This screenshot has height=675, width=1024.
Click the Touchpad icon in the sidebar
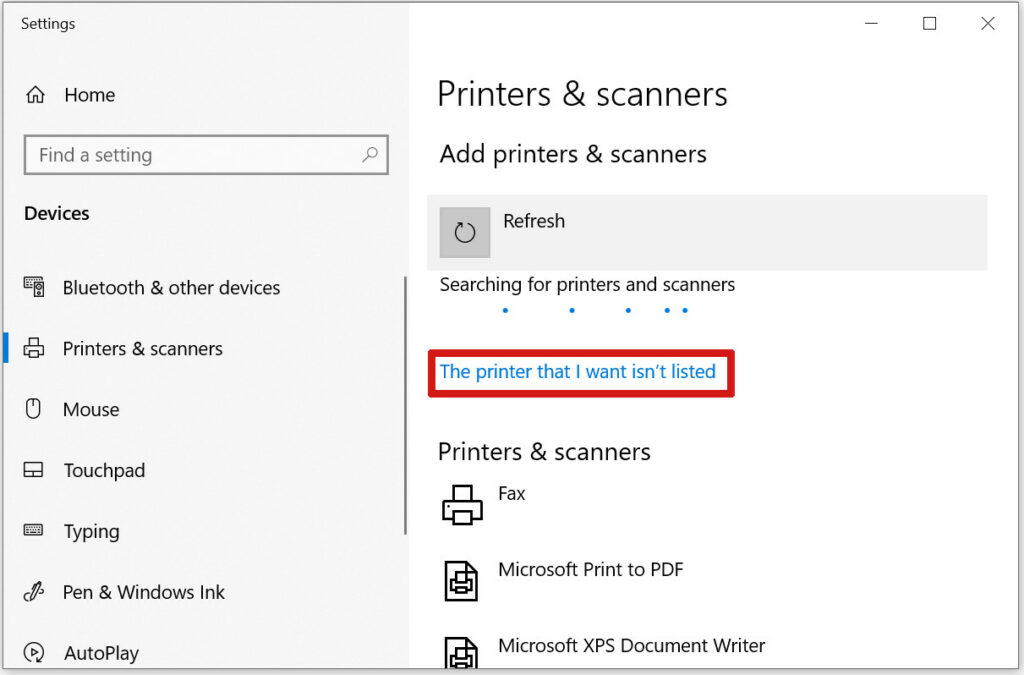tap(33, 469)
